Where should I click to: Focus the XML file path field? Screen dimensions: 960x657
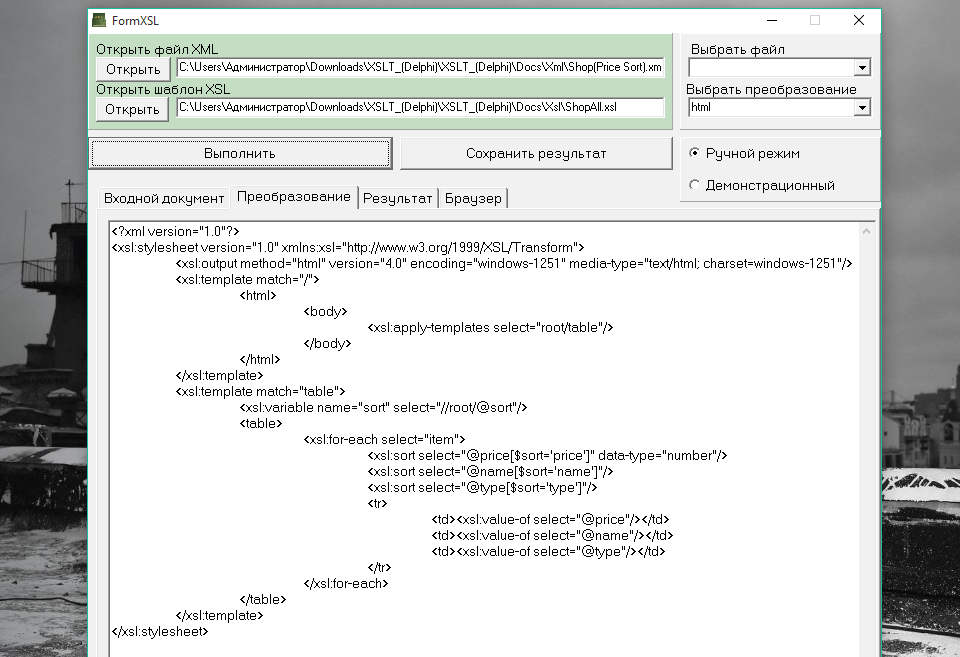click(420, 67)
